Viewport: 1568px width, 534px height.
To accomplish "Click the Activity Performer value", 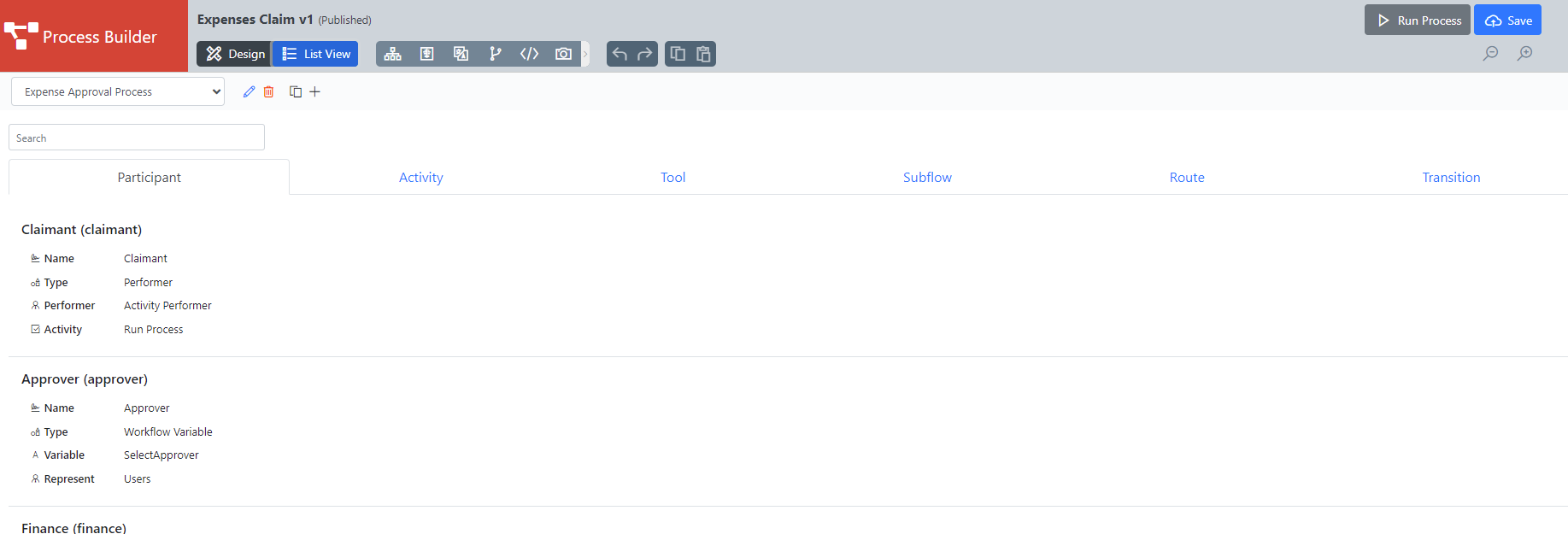I will pyautogui.click(x=167, y=305).
